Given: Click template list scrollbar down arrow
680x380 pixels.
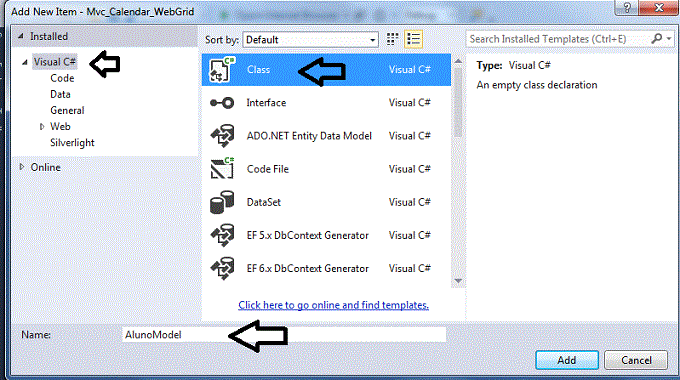Looking at the screenshot, I should (x=458, y=281).
